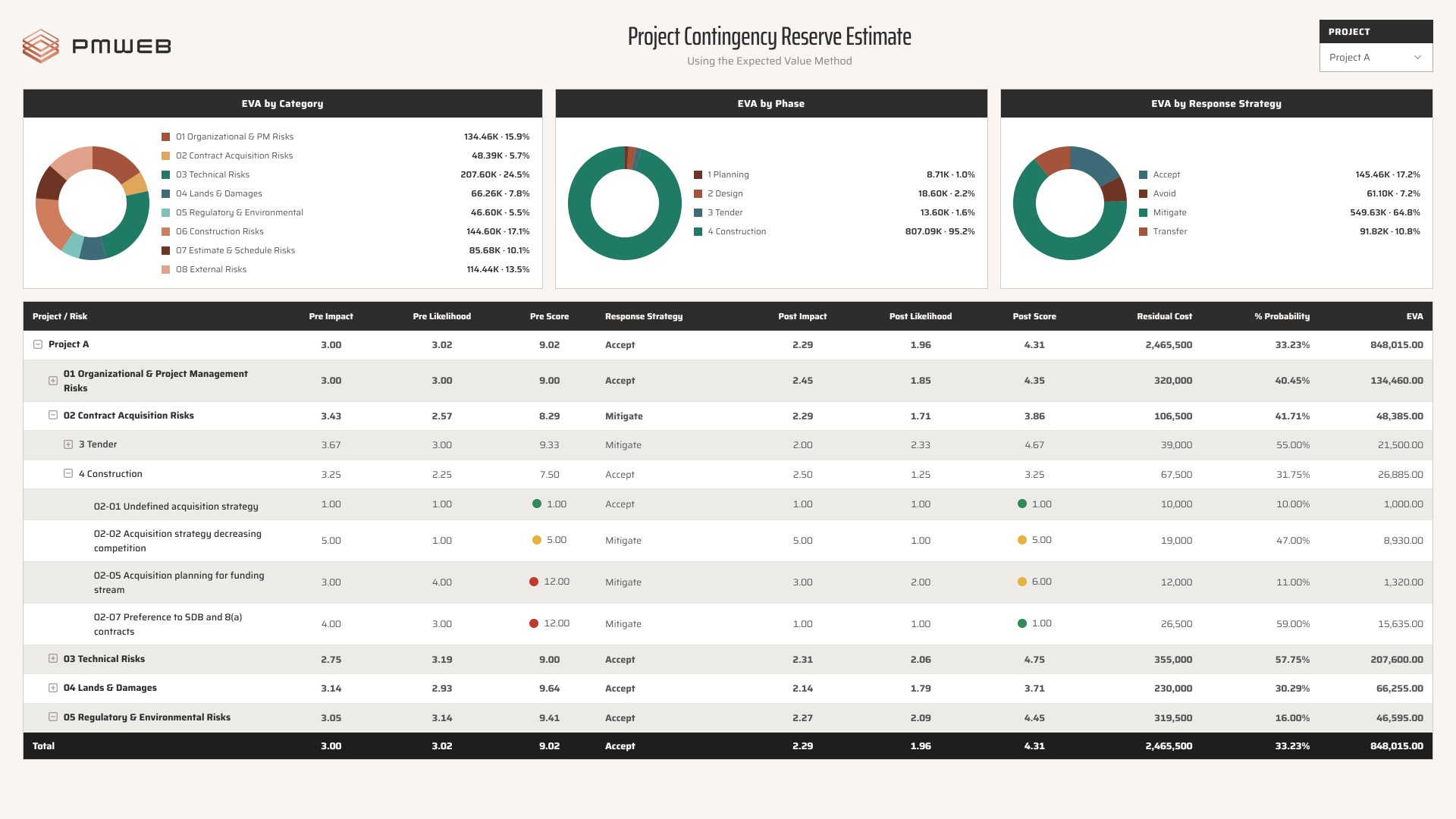Select risk 02-05 Acquisition planning for funding stream

pos(179,583)
